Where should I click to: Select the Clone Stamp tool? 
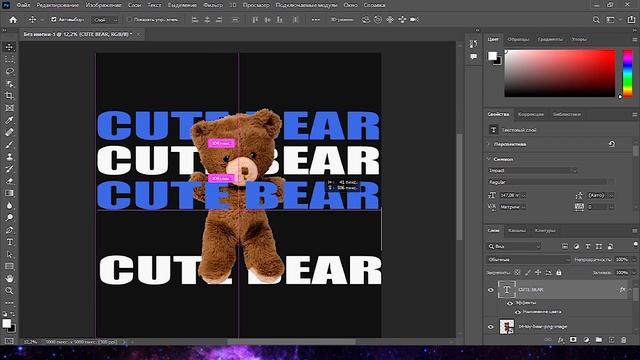(x=9, y=157)
